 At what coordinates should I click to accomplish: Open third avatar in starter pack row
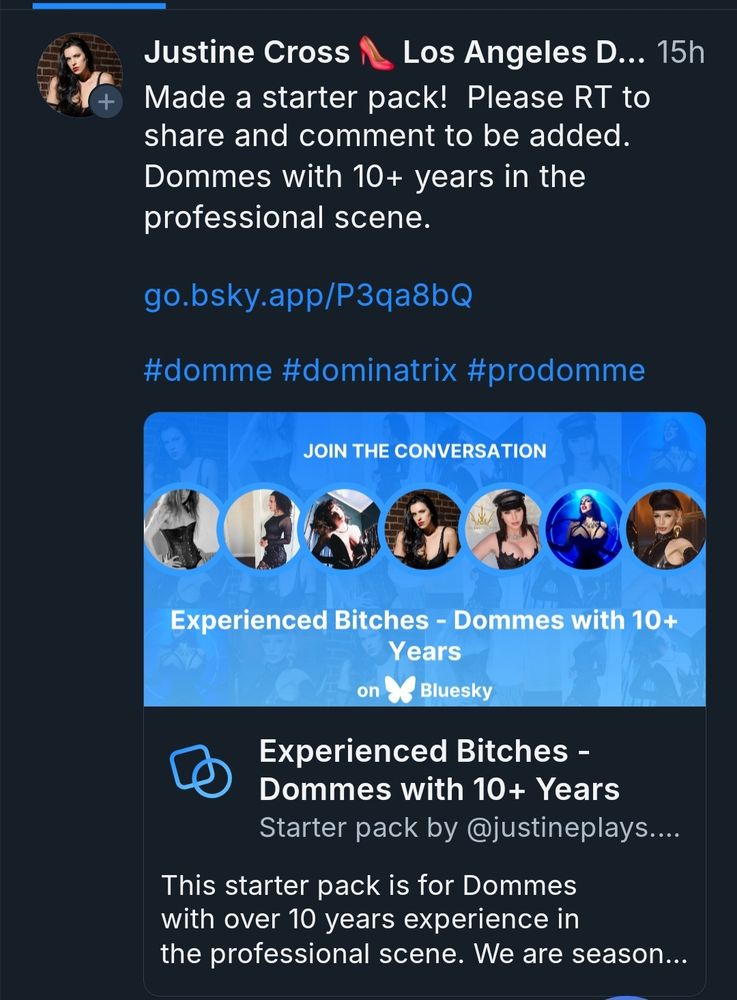(x=343, y=529)
